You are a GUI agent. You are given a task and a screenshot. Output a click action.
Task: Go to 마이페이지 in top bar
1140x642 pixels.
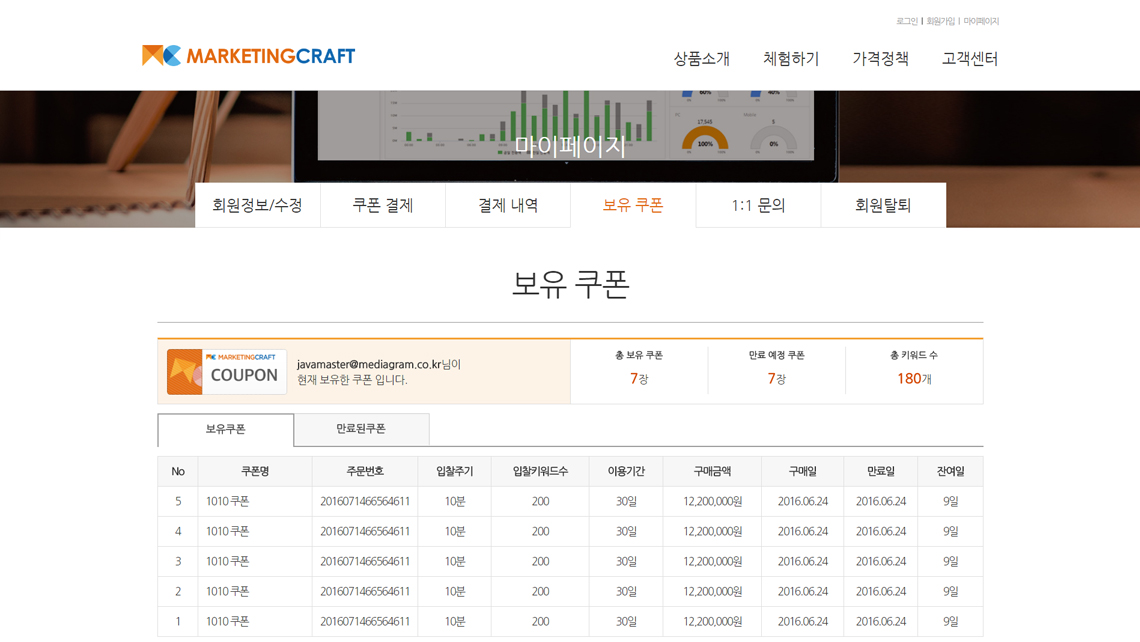click(x=981, y=21)
